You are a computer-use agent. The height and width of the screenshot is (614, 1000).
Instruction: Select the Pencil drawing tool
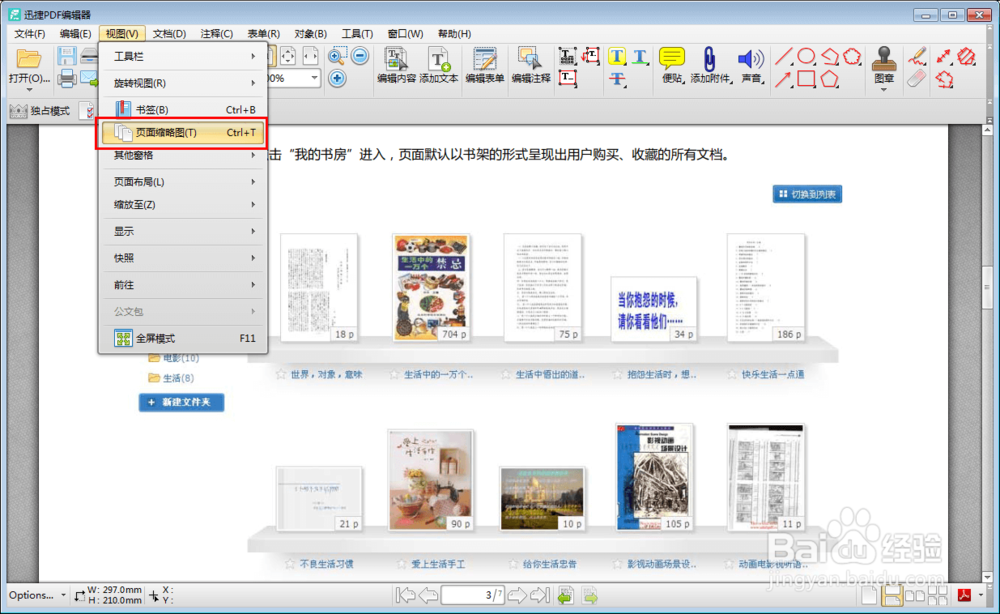point(917,57)
